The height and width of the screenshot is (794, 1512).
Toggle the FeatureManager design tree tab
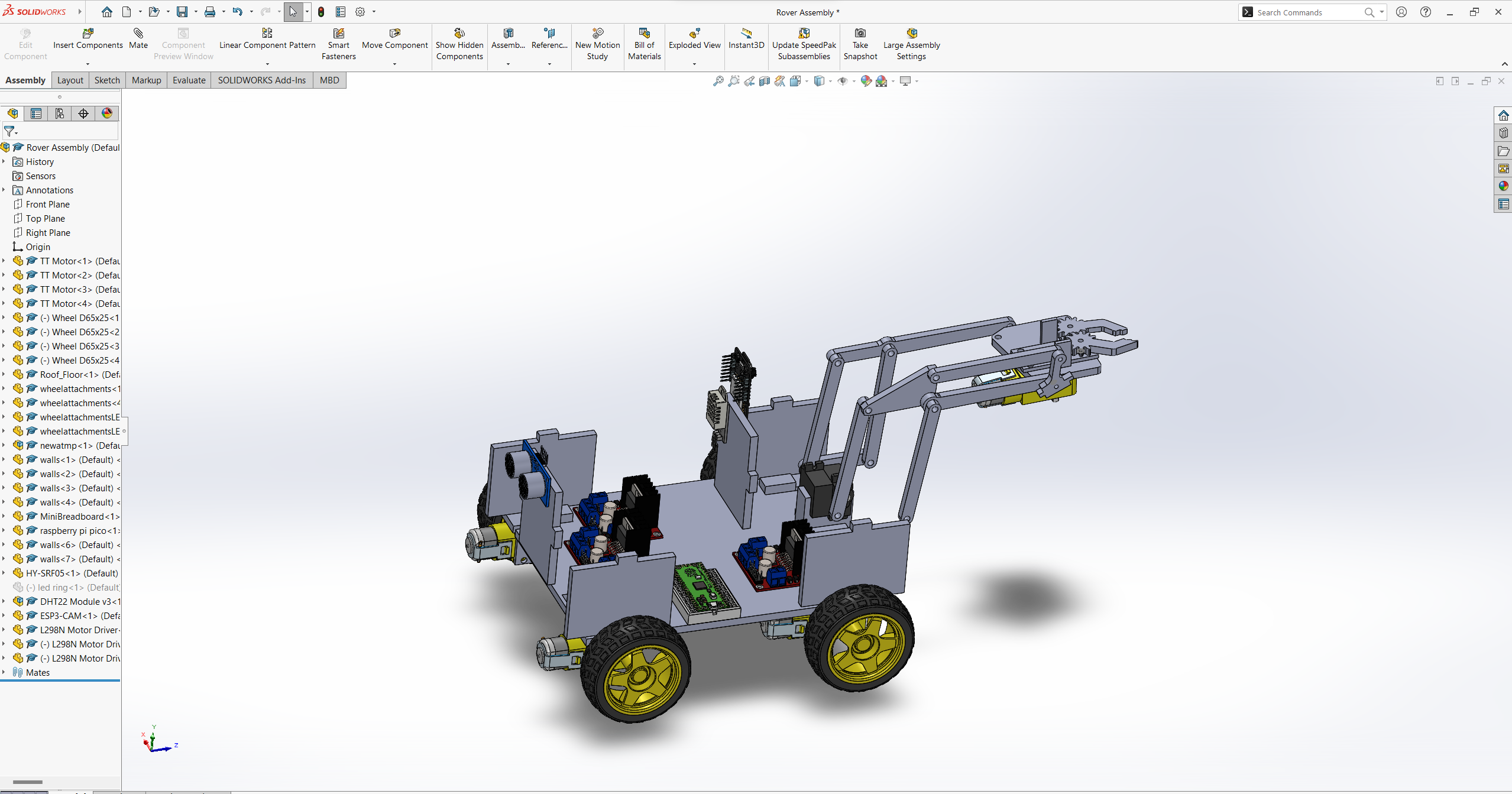click(x=12, y=114)
